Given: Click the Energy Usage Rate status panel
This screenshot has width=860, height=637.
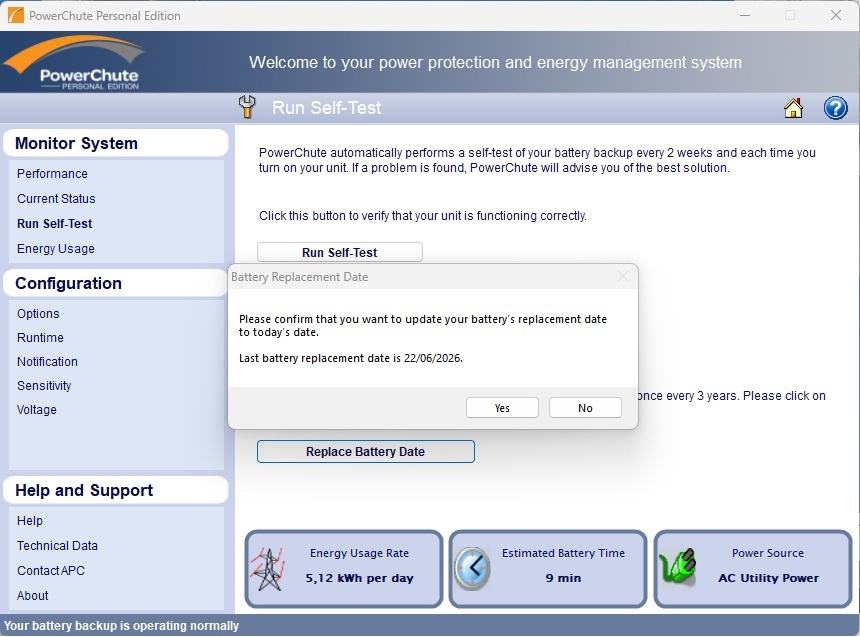Looking at the screenshot, I should pyautogui.click(x=344, y=569).
